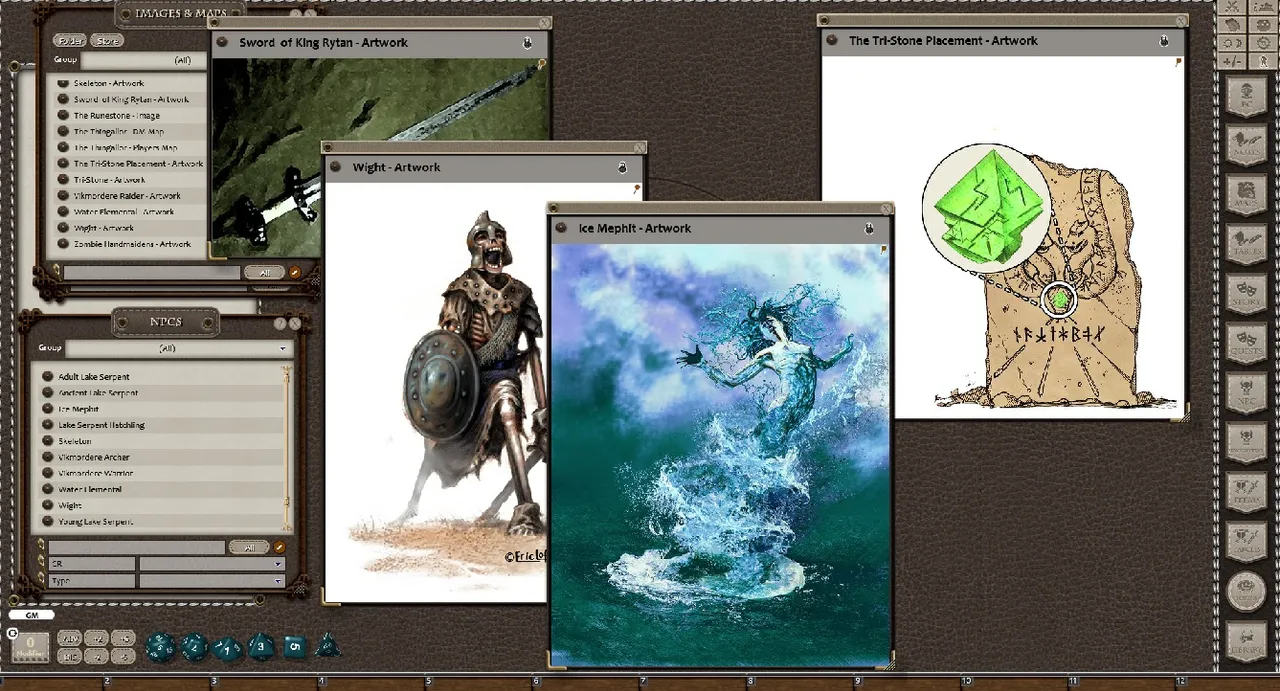
Task: Click the Ice Mephit link icon in NPCs list
Action: click(x=47, y=409)
